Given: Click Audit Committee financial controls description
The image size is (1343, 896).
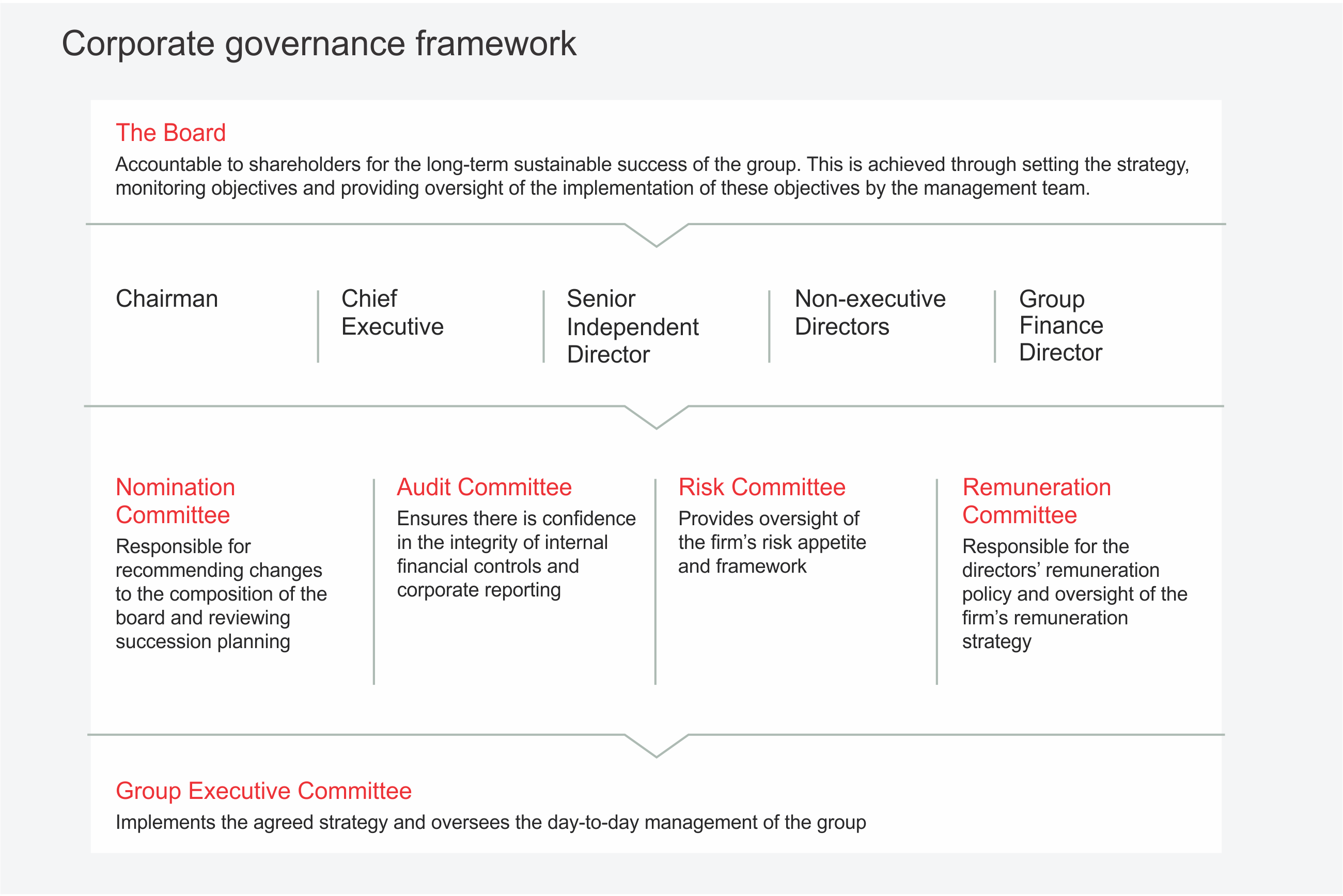Looking at the screenshot, I should [516, 554].
